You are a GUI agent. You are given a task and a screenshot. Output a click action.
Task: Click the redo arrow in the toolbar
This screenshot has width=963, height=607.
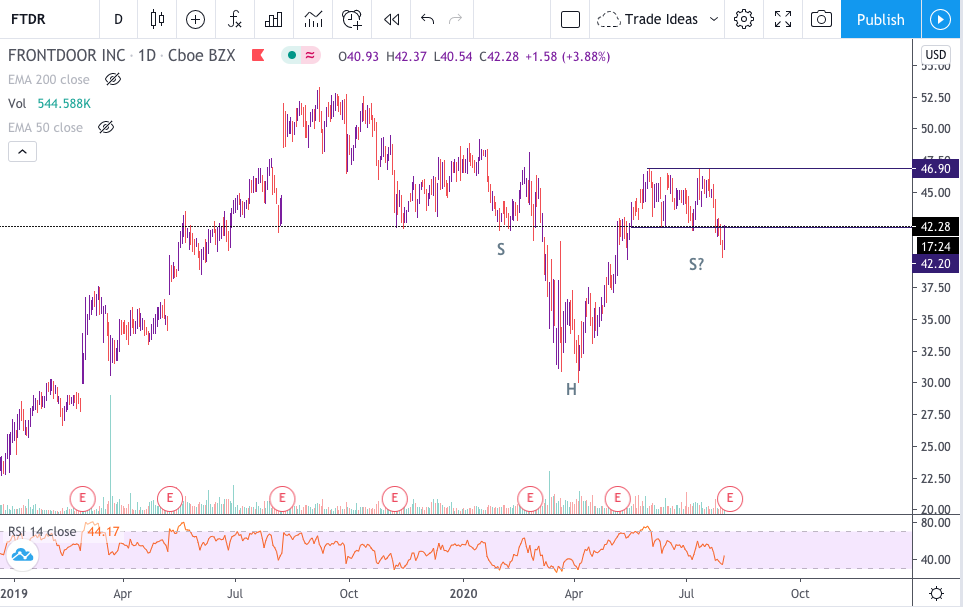[x=458, y=19]
